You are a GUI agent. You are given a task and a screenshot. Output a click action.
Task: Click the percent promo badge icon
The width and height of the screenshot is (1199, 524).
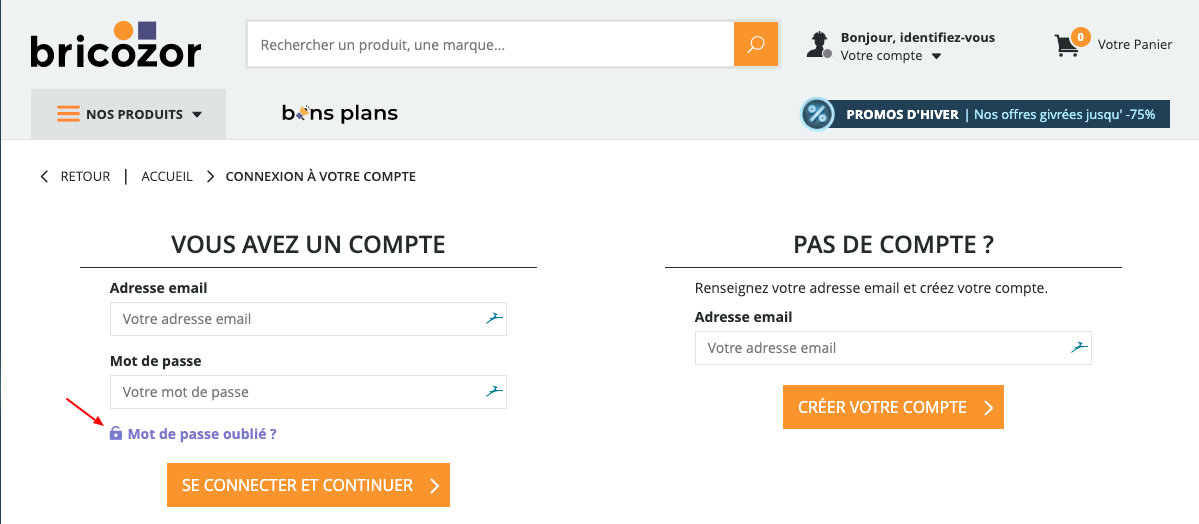(x=817, y=115)
